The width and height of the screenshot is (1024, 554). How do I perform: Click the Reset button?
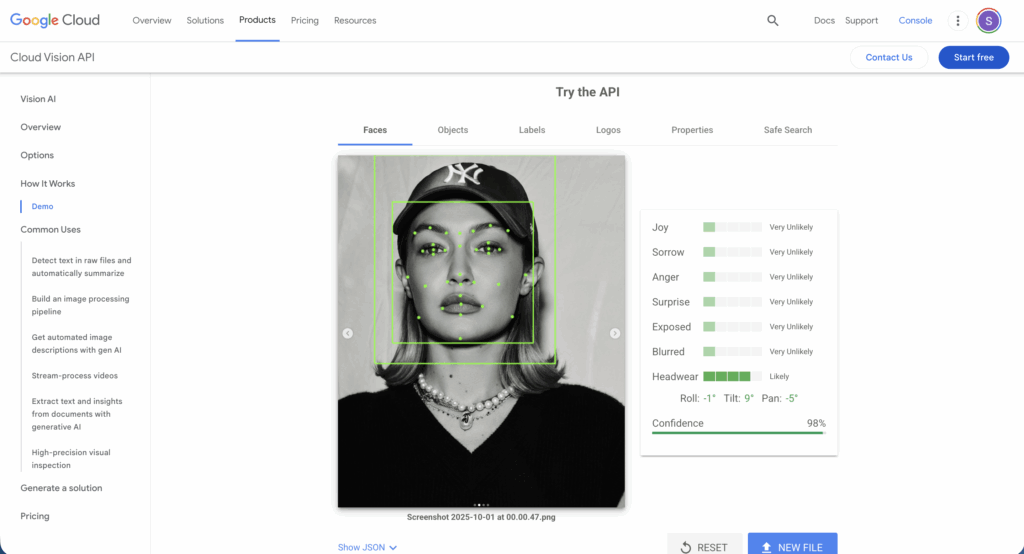[704, 547]
